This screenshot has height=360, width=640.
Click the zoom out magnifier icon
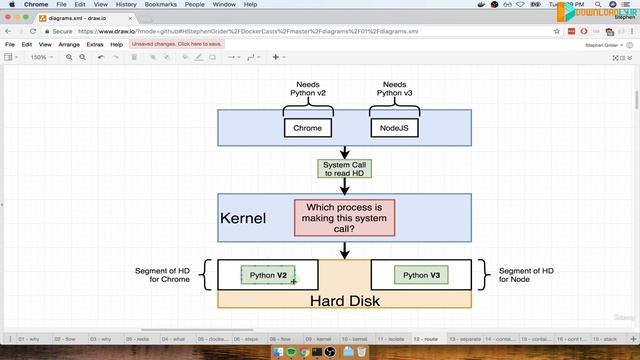[82, 58]
